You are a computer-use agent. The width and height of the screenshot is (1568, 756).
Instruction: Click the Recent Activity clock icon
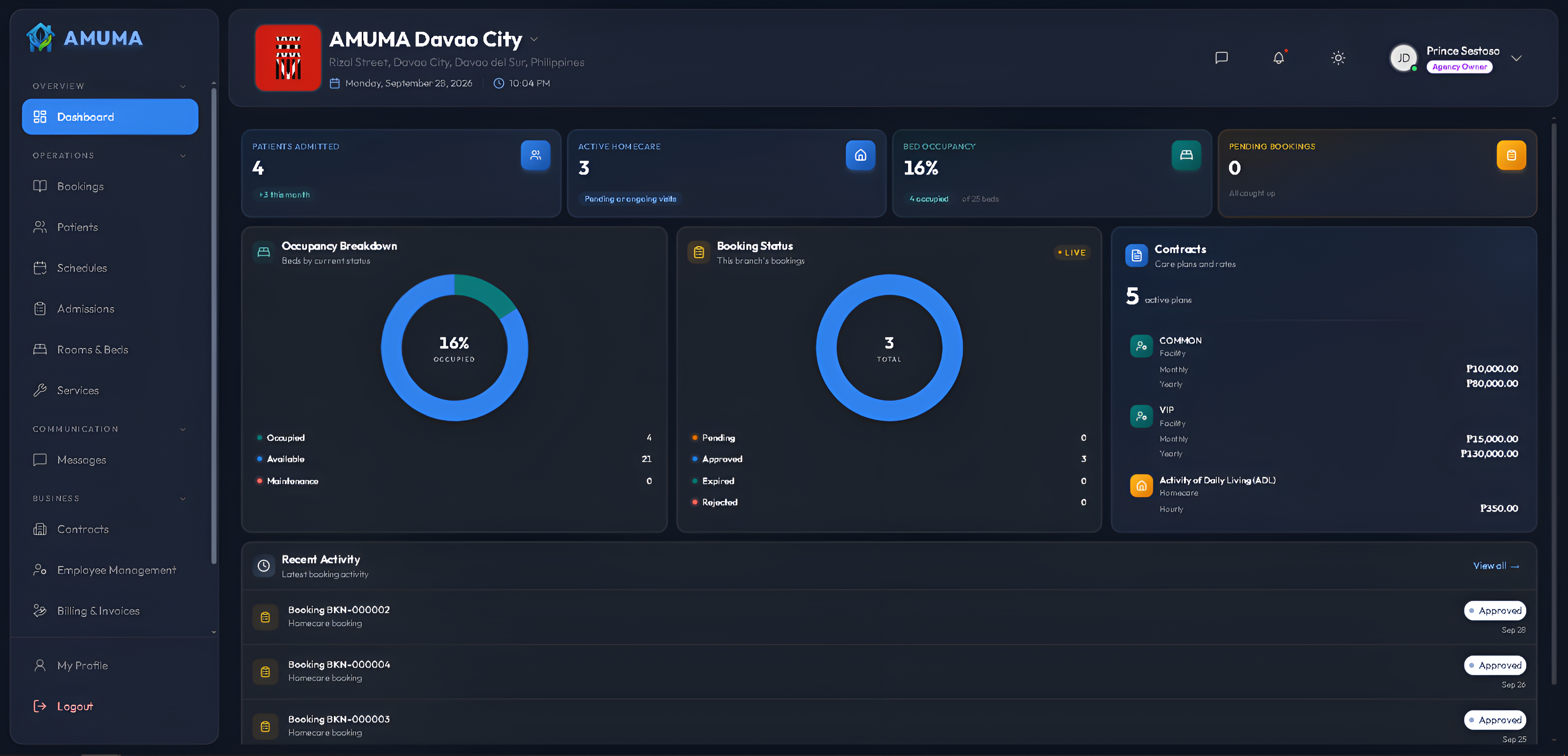[263, 565]
